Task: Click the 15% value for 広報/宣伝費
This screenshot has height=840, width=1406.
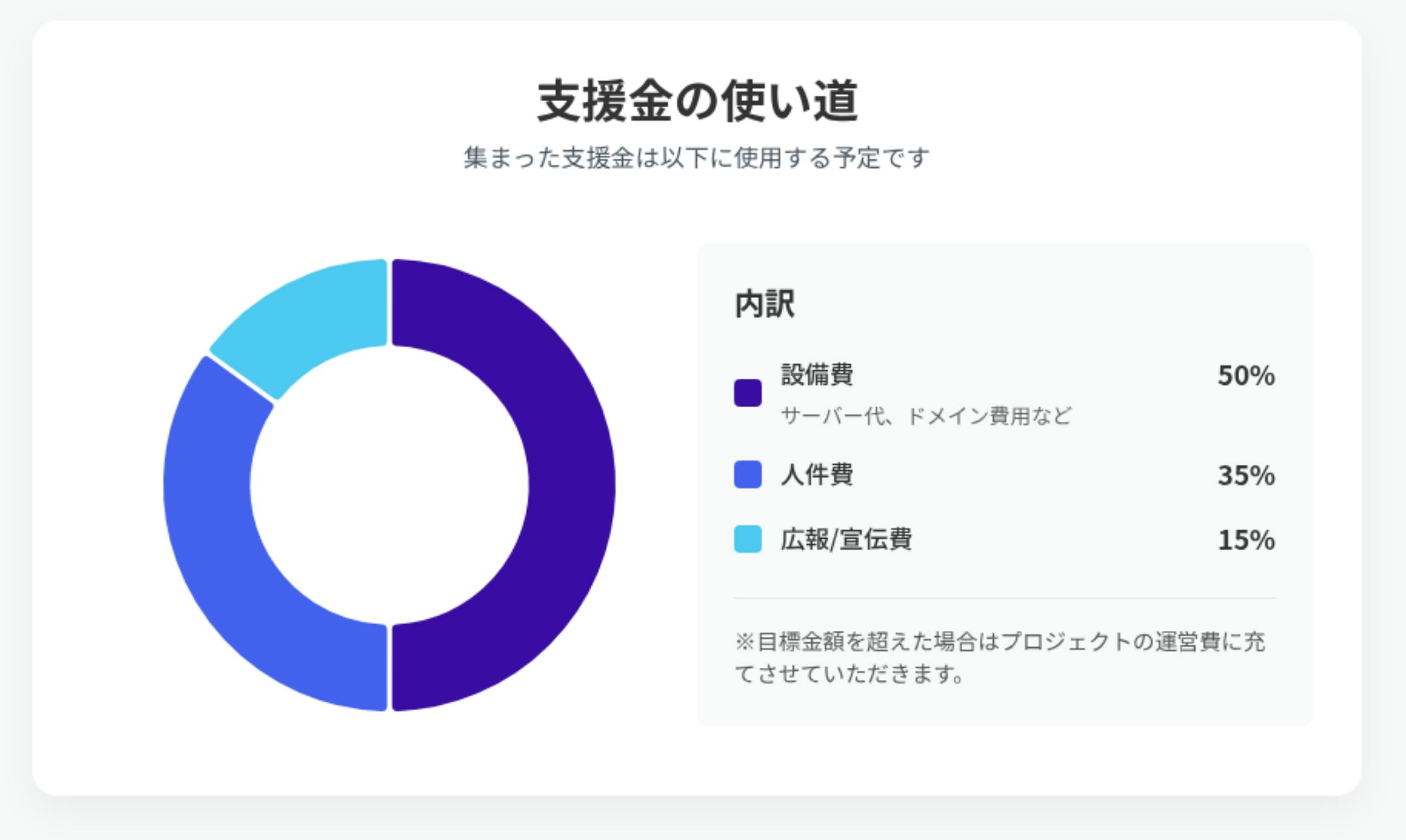Action: coord(1246,540)
